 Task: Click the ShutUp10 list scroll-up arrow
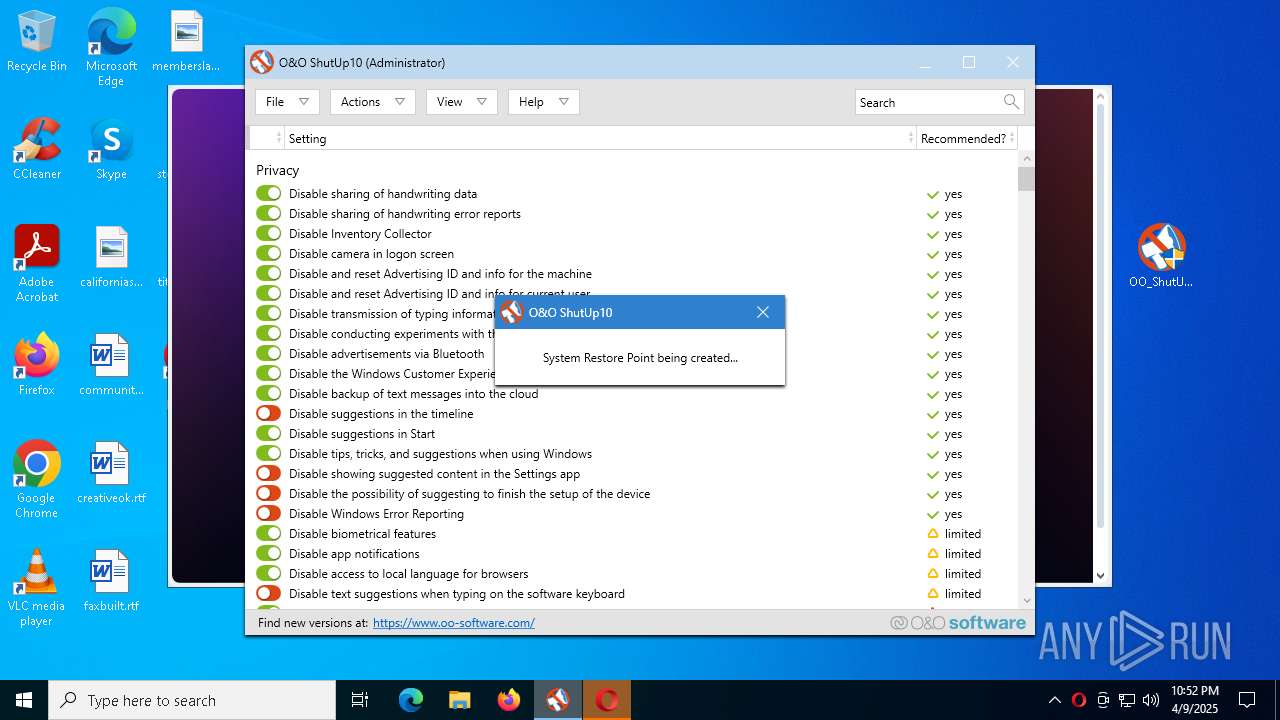[1026, 158]
